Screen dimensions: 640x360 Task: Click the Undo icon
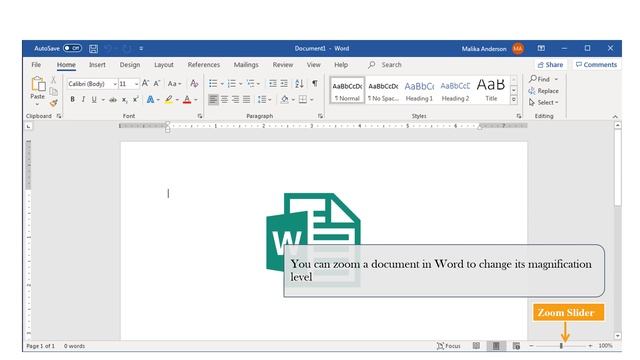(x=108, y=49)
